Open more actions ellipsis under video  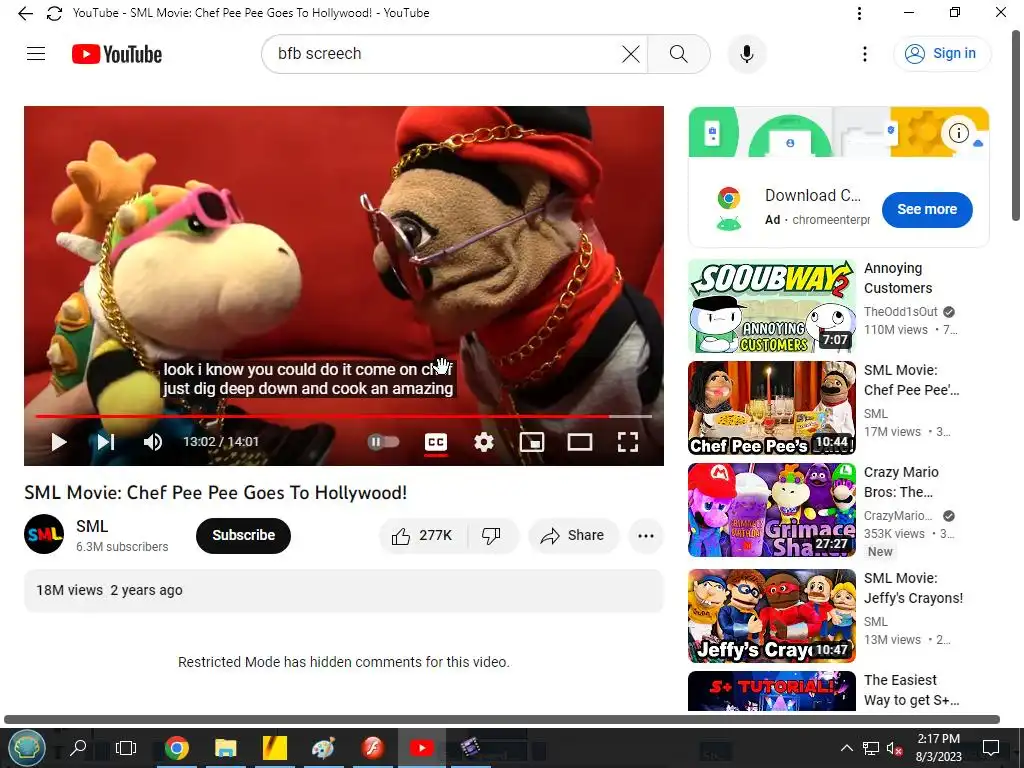[646, 536]
